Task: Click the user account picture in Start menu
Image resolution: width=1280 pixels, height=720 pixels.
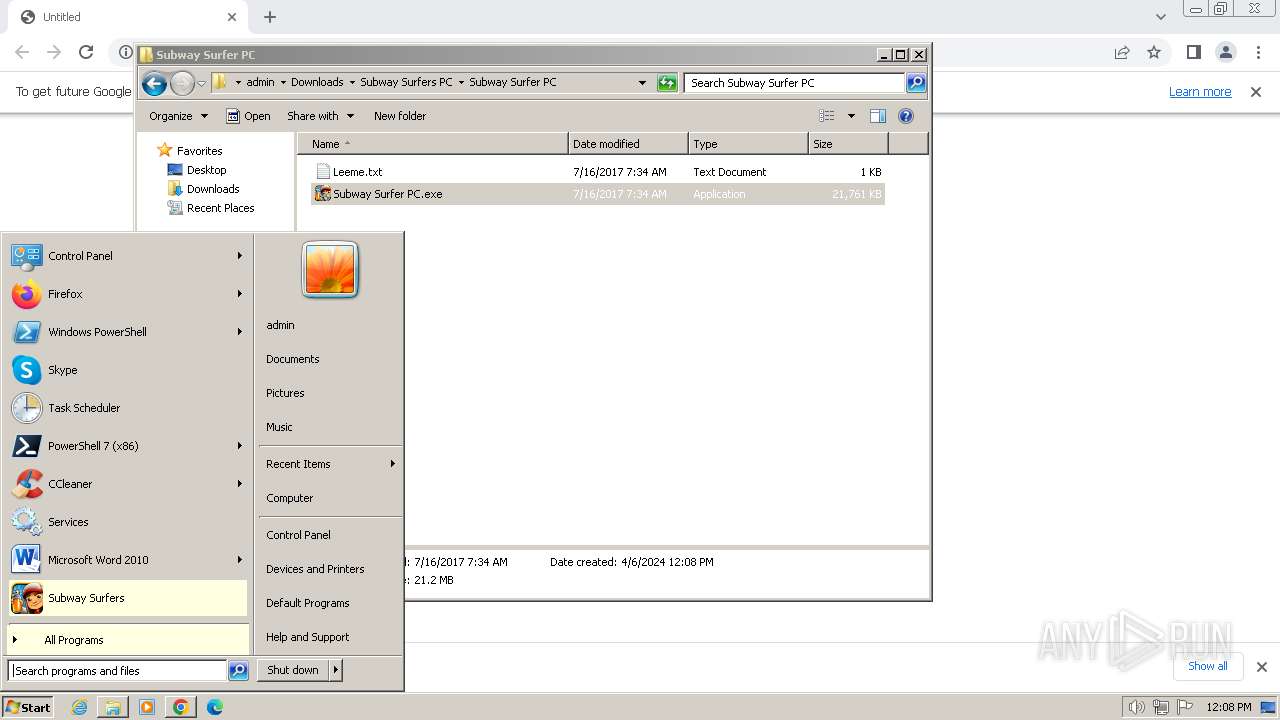Action: pos(330,270)
